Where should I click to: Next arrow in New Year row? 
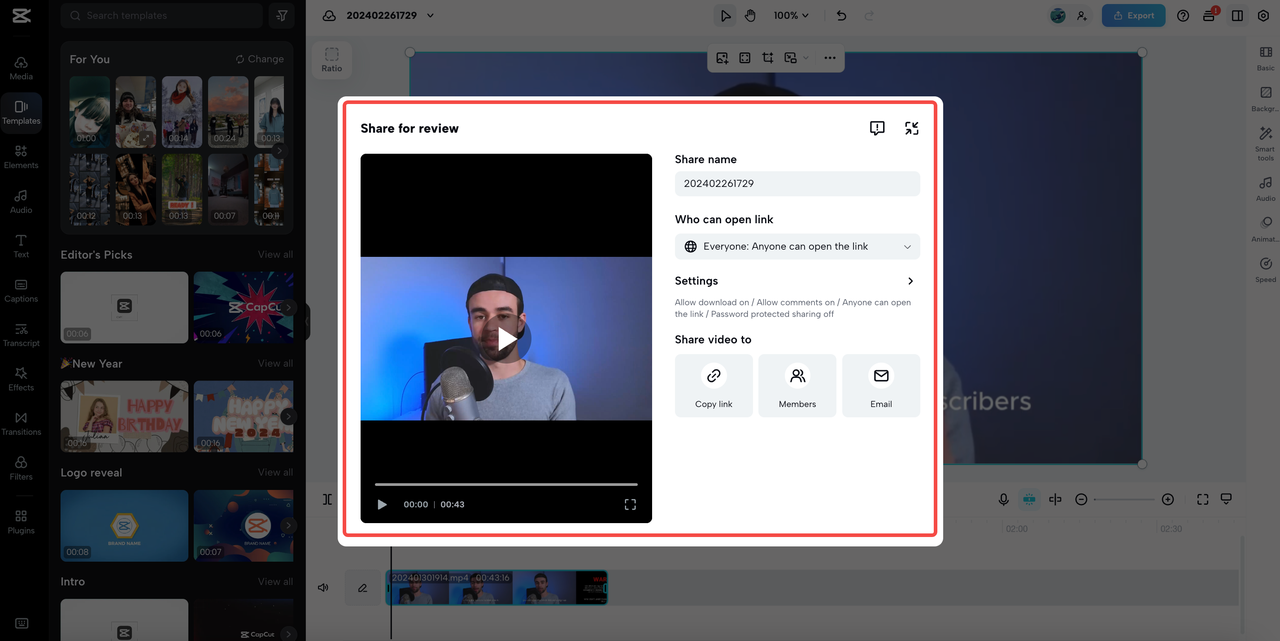tap(289, 416)
